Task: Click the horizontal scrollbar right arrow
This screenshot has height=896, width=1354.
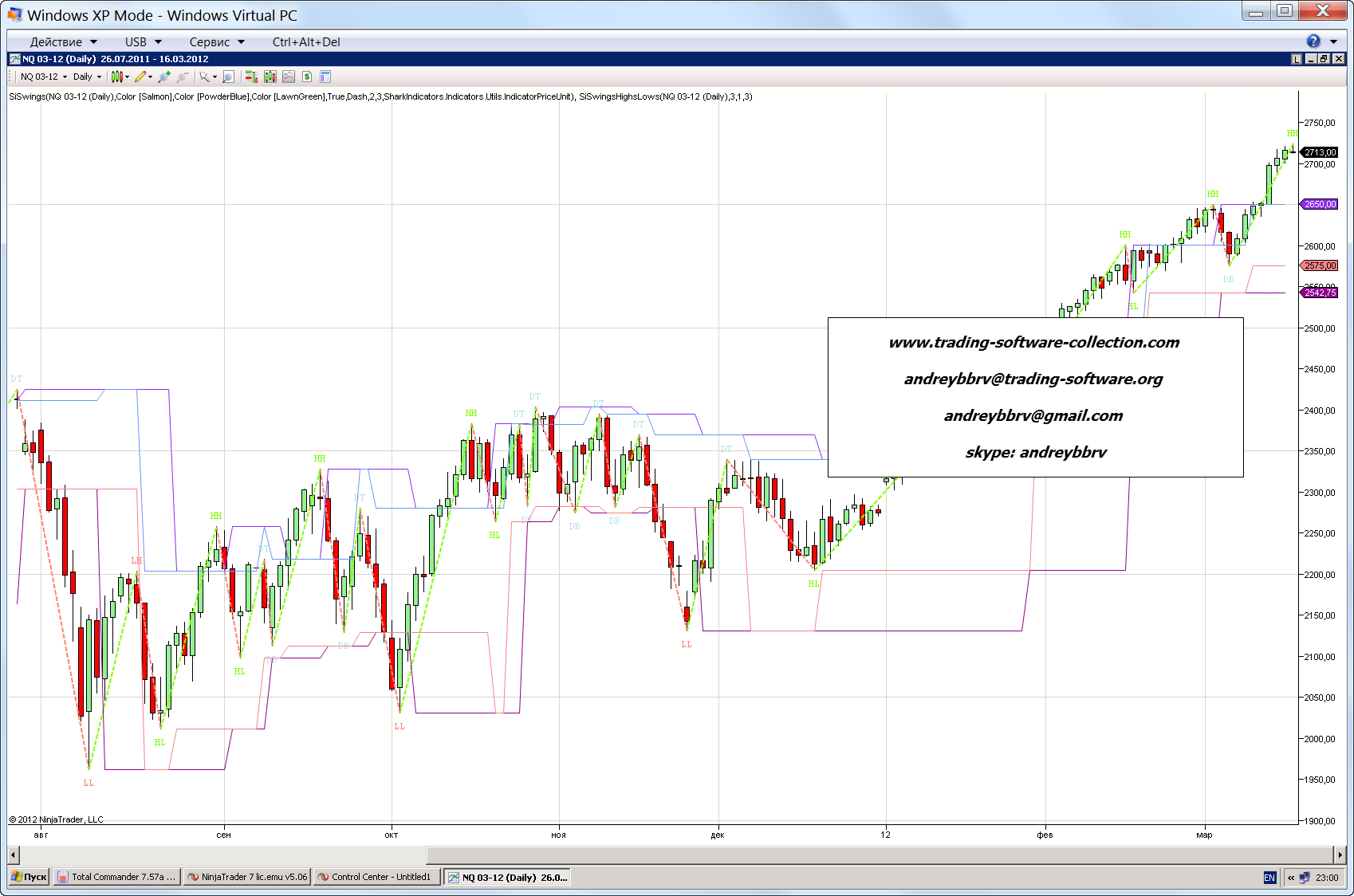Action: 1340,855
